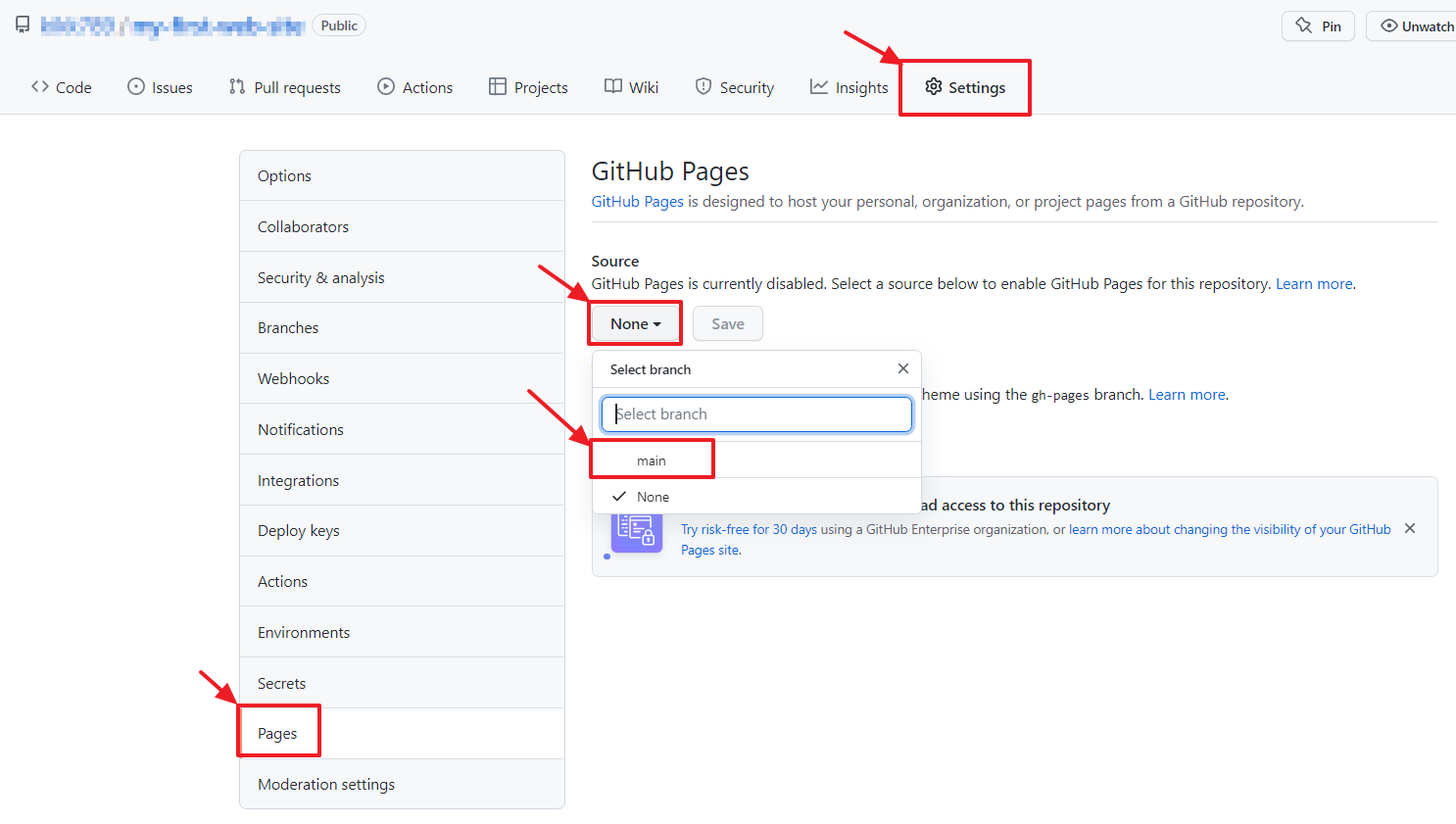Image resolution: width=1456 pixels, height=824 pixels.
Task: Switch to the Projects tab
Action: tap(528, 87)
